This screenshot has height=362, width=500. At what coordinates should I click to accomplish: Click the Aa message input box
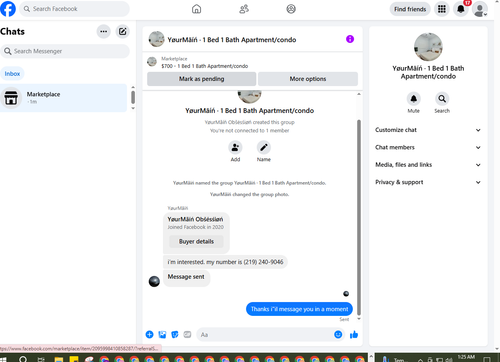(x=265, y=335)
